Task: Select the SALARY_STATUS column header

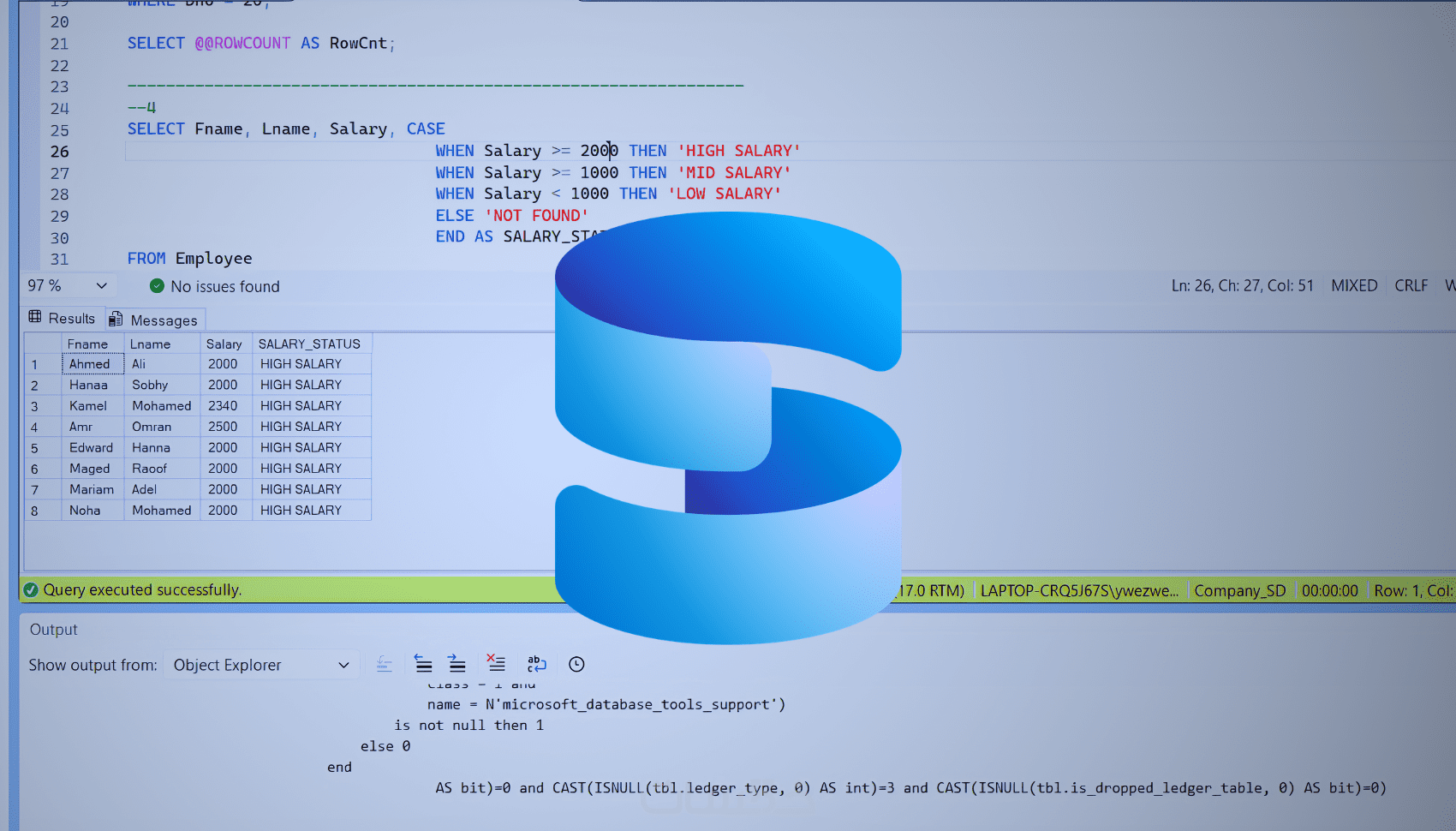Action: pyautogui.click(x=310, y=344)
